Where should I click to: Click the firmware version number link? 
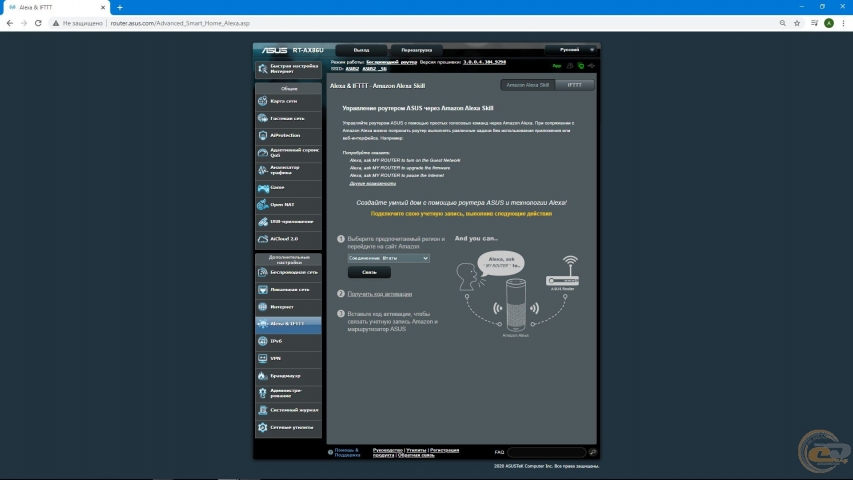[484, 62]
